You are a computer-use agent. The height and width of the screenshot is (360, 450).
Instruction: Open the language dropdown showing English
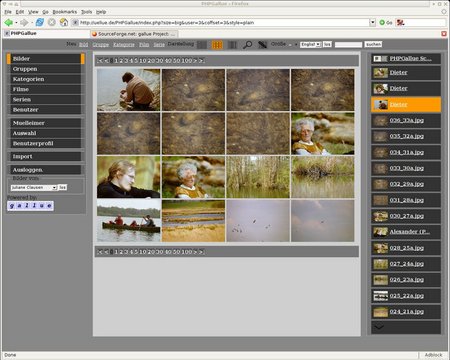tap(310, 44)
